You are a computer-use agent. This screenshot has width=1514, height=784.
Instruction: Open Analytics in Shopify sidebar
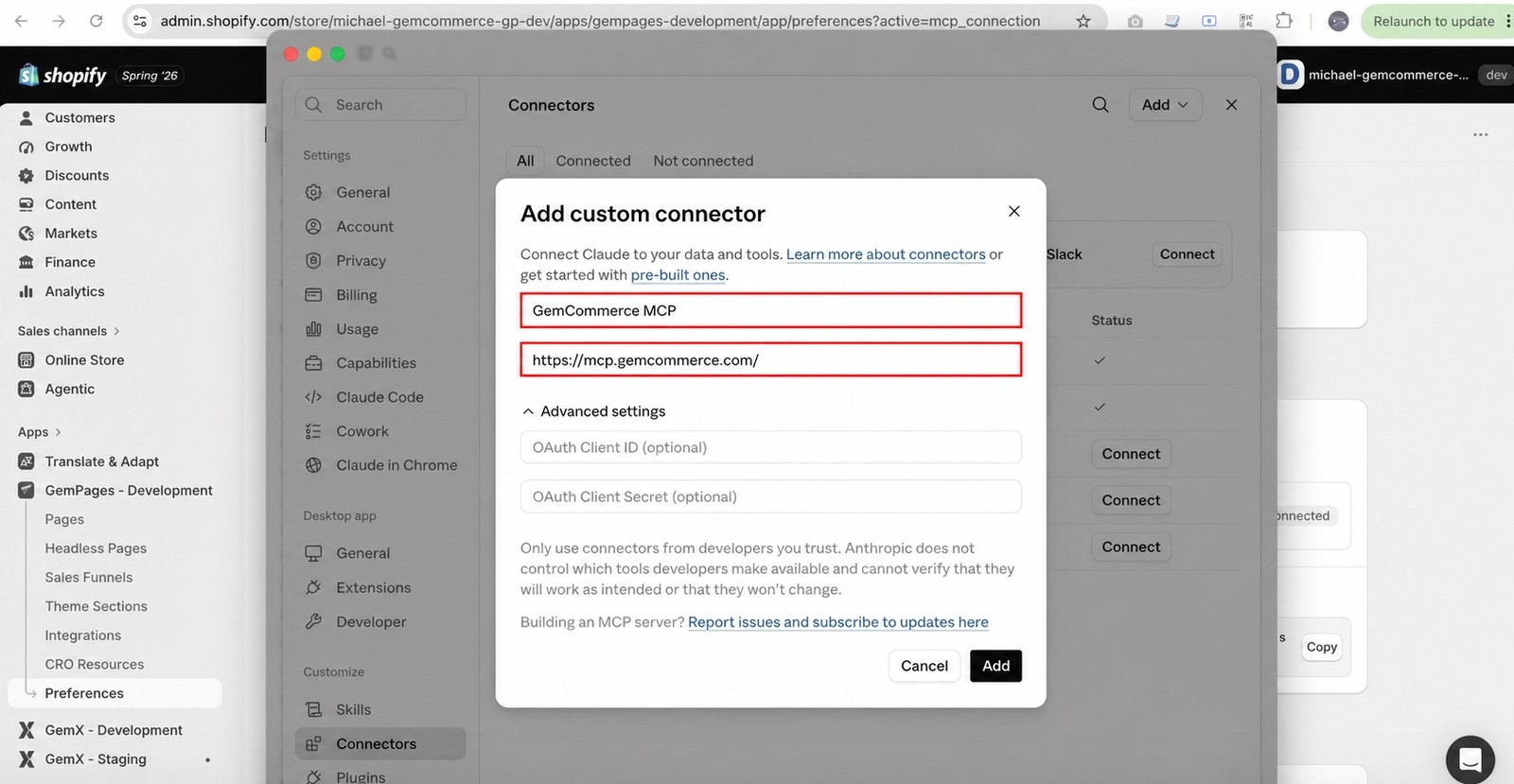[x=75, y=291]
